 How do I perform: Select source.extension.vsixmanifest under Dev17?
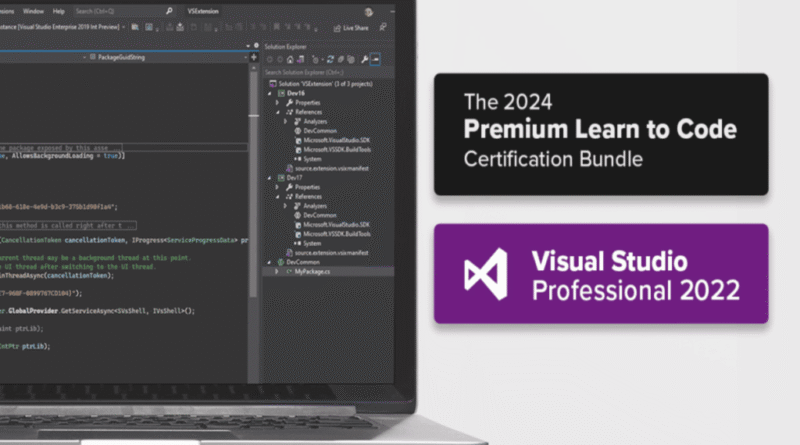tap(331, 253)
